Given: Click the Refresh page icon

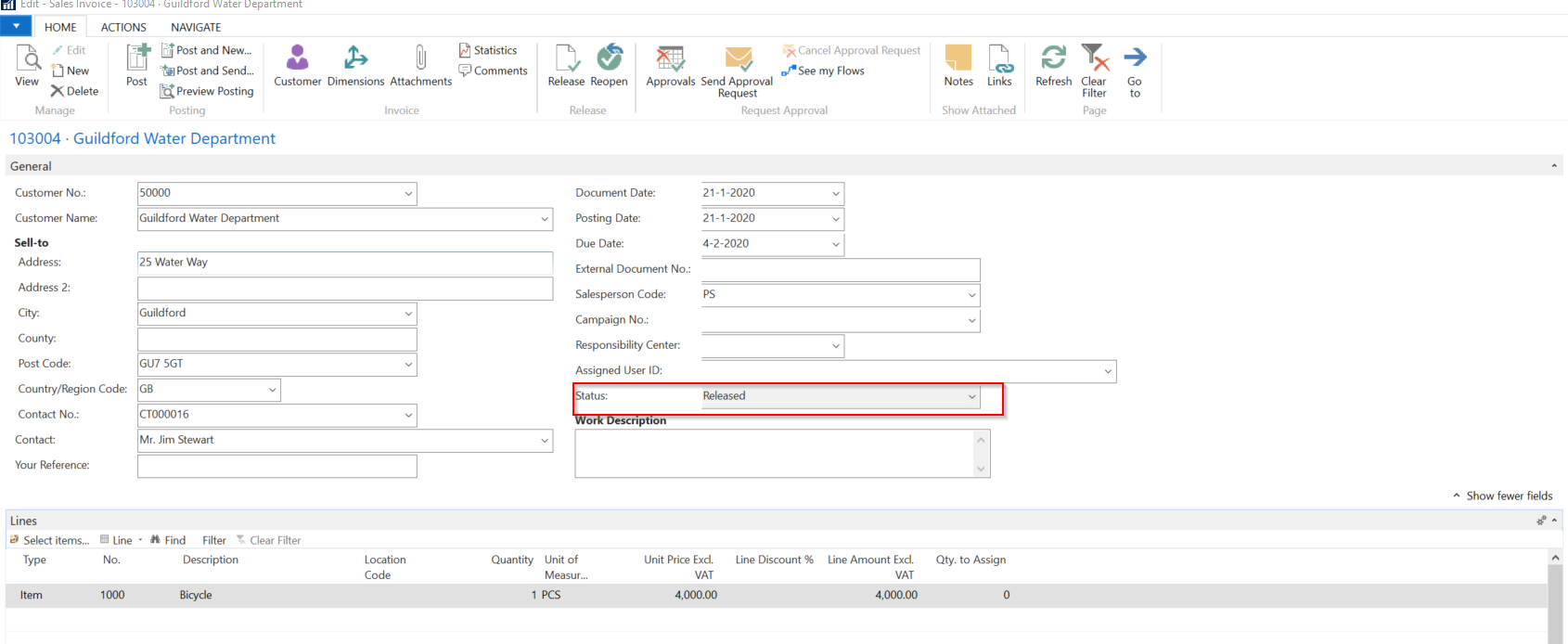Looking at the screenshot, I should [1053, 59].
